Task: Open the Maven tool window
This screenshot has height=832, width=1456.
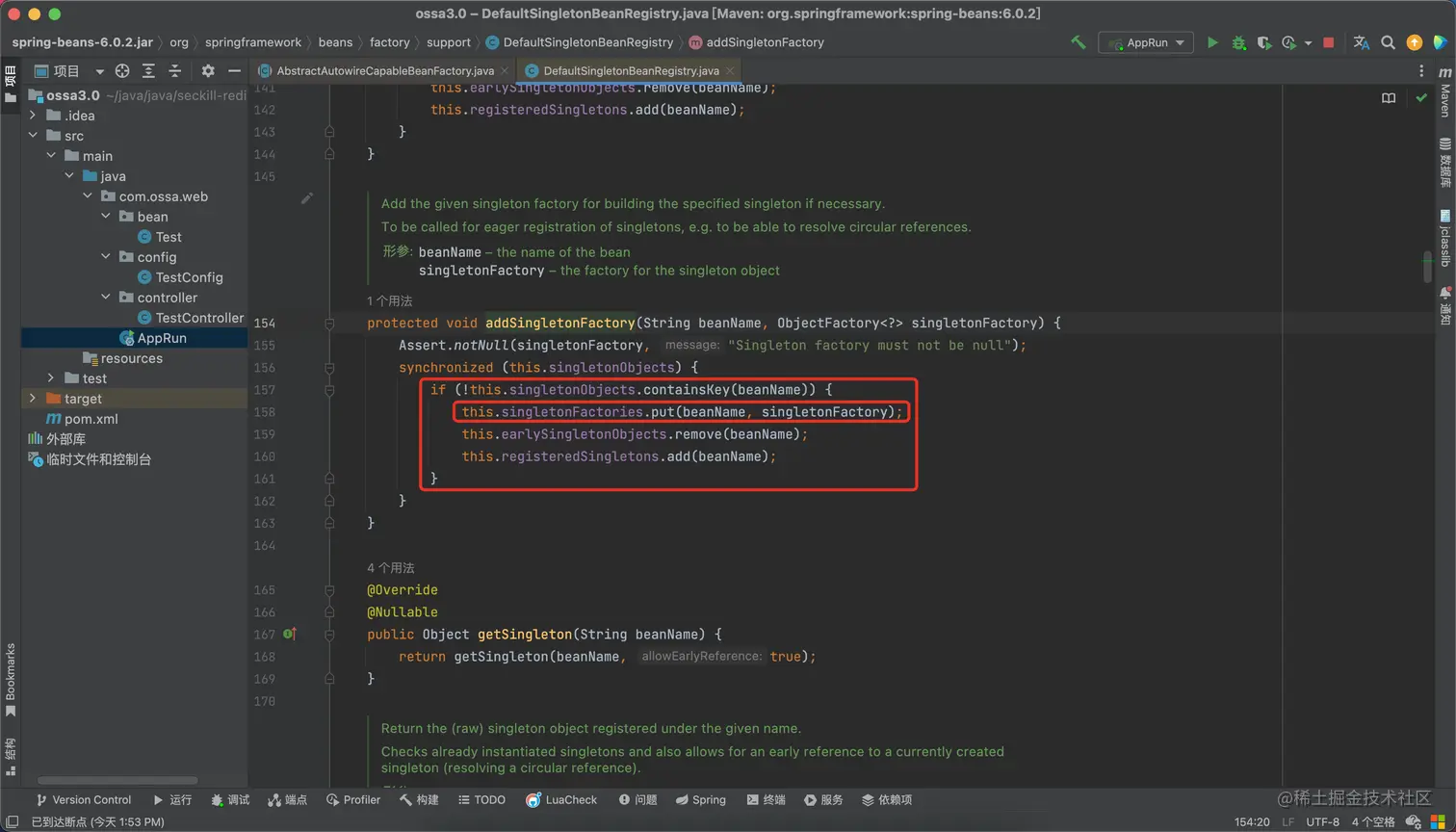Action: click(x=1445, y=91)
